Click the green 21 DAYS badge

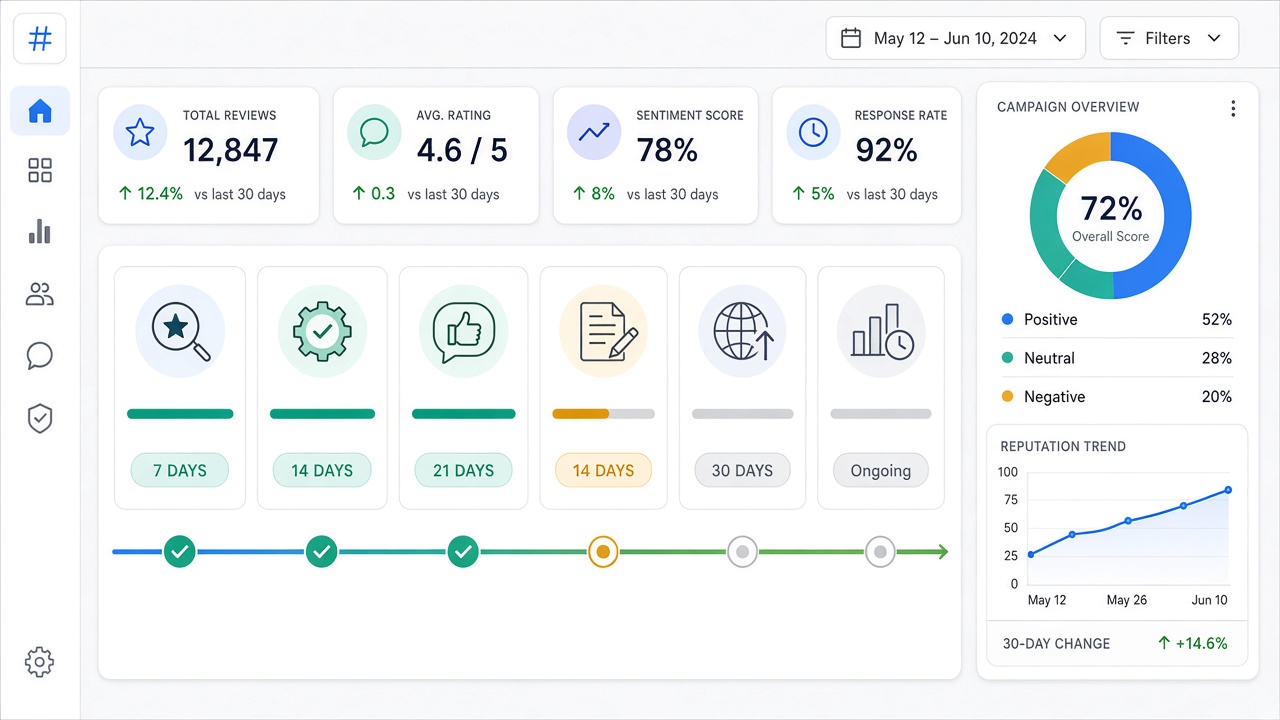[464, 470]
